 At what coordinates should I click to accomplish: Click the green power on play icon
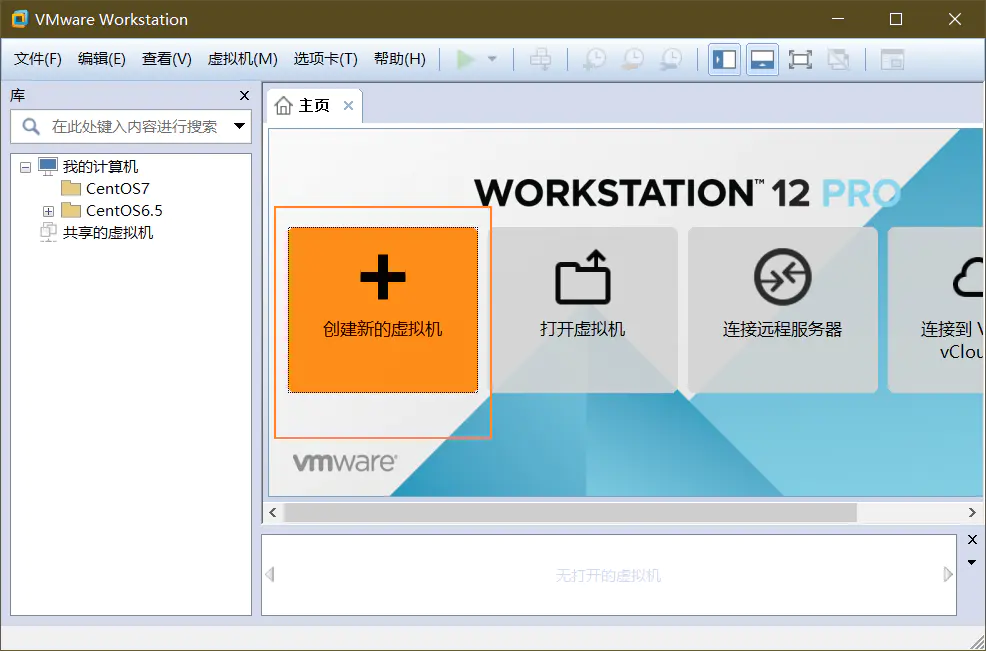pyautogui.click(x=465, y=59)
